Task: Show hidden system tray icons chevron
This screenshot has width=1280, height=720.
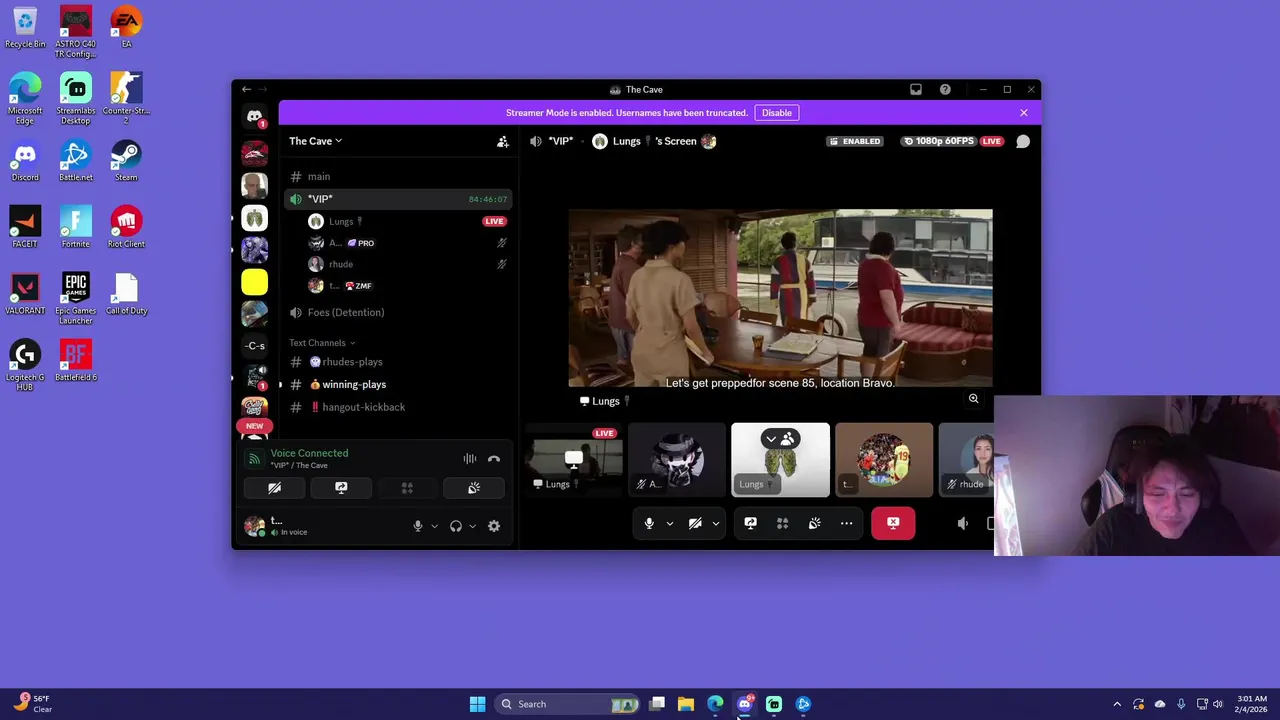Action: click(x=1117, y=704)
